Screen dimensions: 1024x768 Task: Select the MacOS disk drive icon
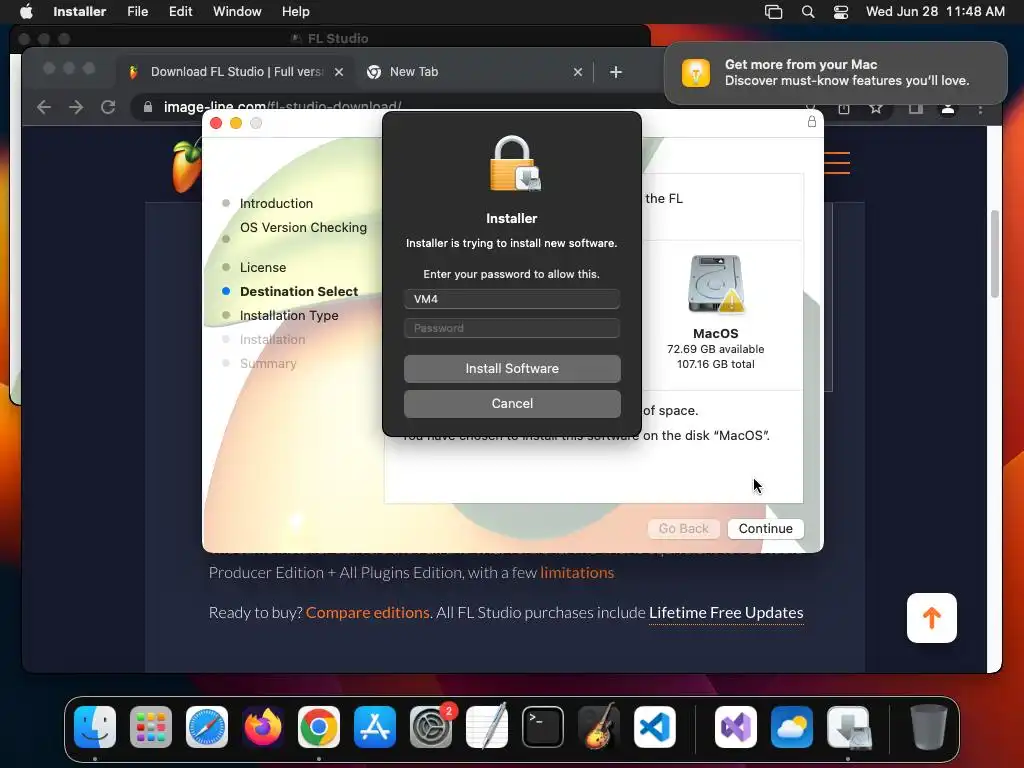coord(716,284)
